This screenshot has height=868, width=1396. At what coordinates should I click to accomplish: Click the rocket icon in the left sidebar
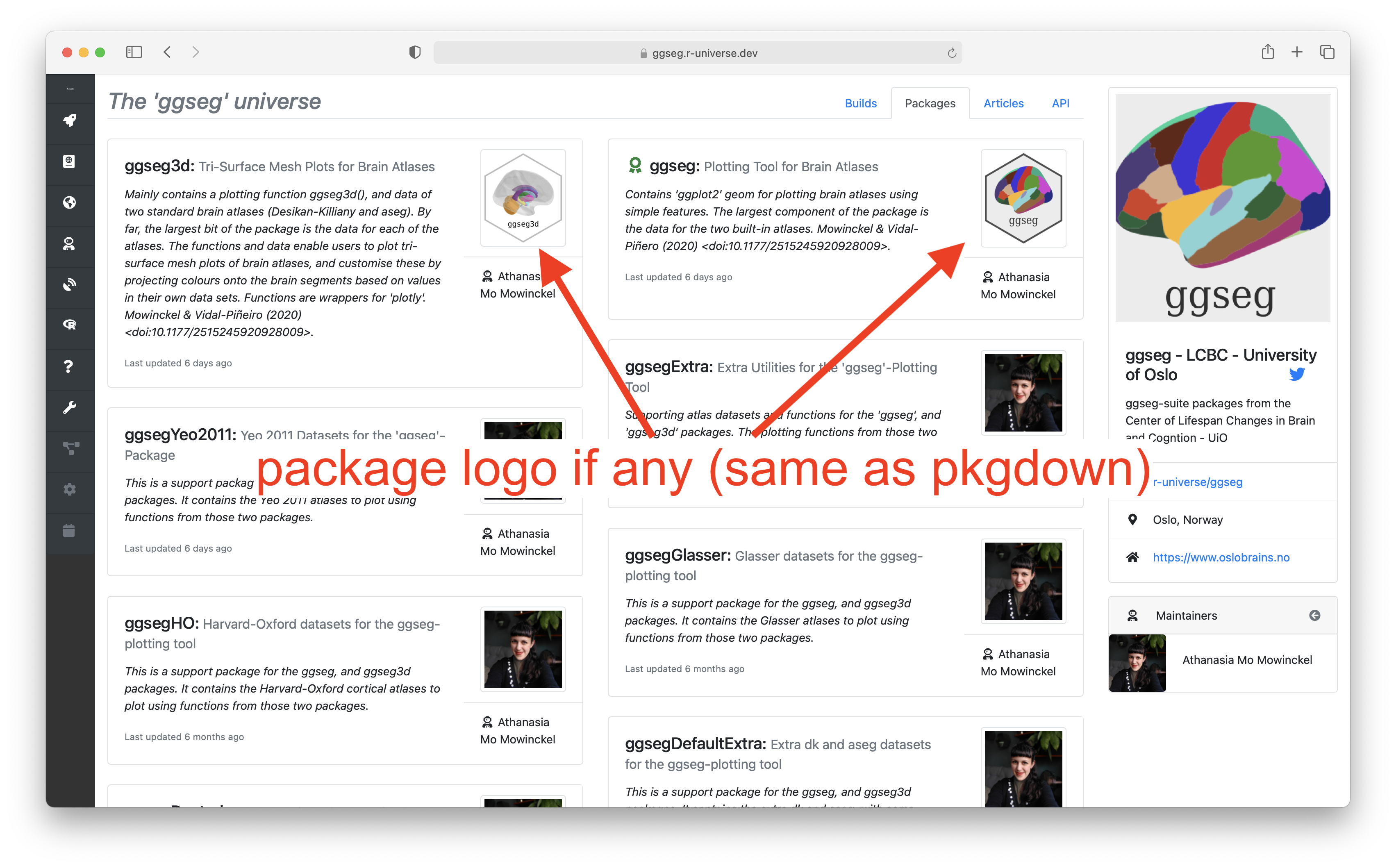(x=69, y=120)
